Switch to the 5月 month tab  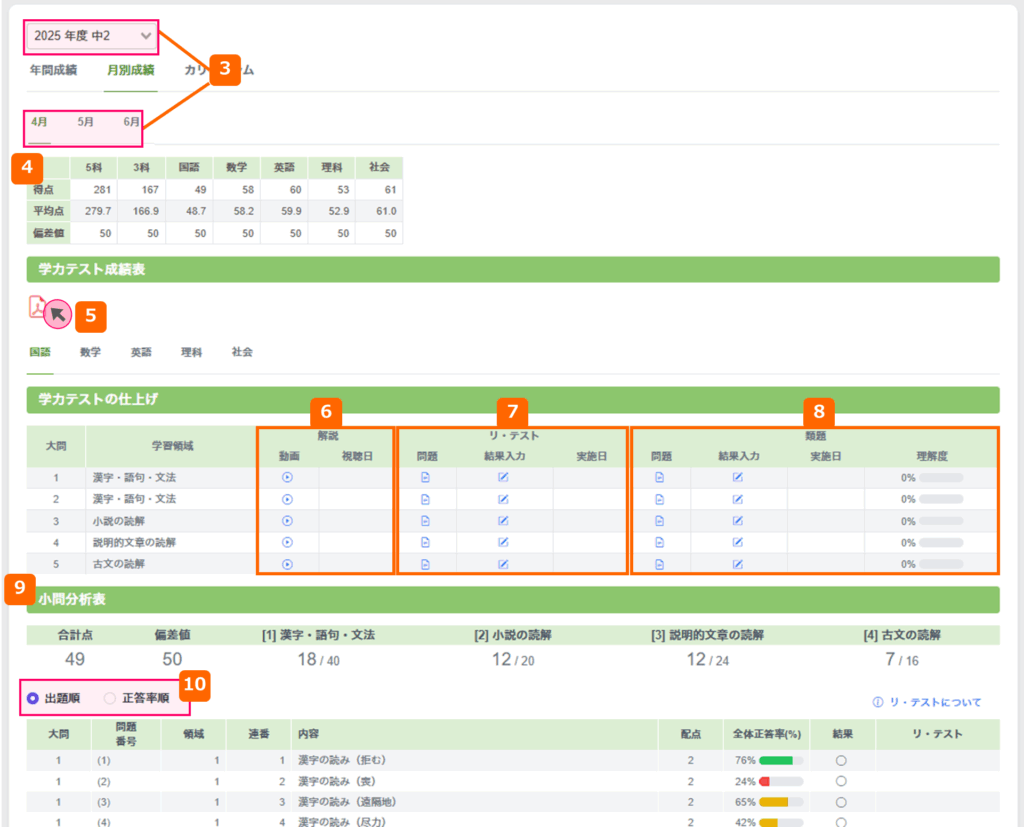point(86,122)
